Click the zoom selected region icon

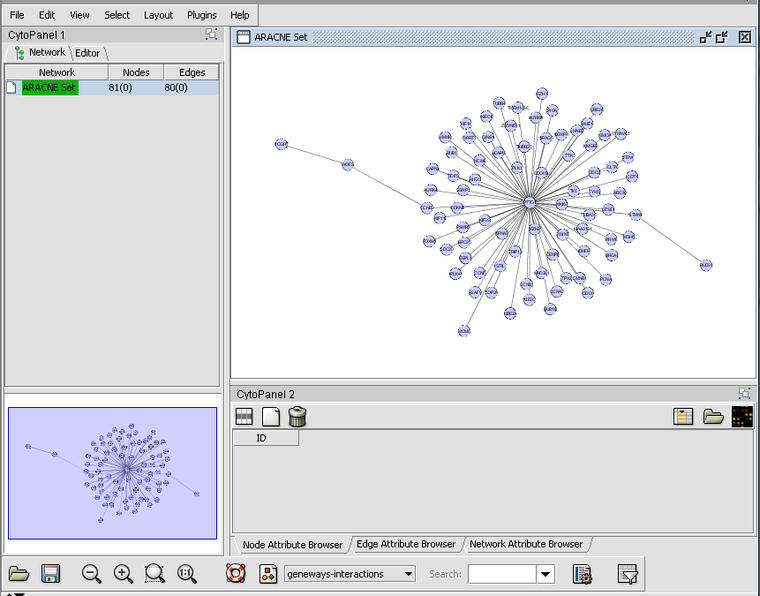[x=154, y=574]
